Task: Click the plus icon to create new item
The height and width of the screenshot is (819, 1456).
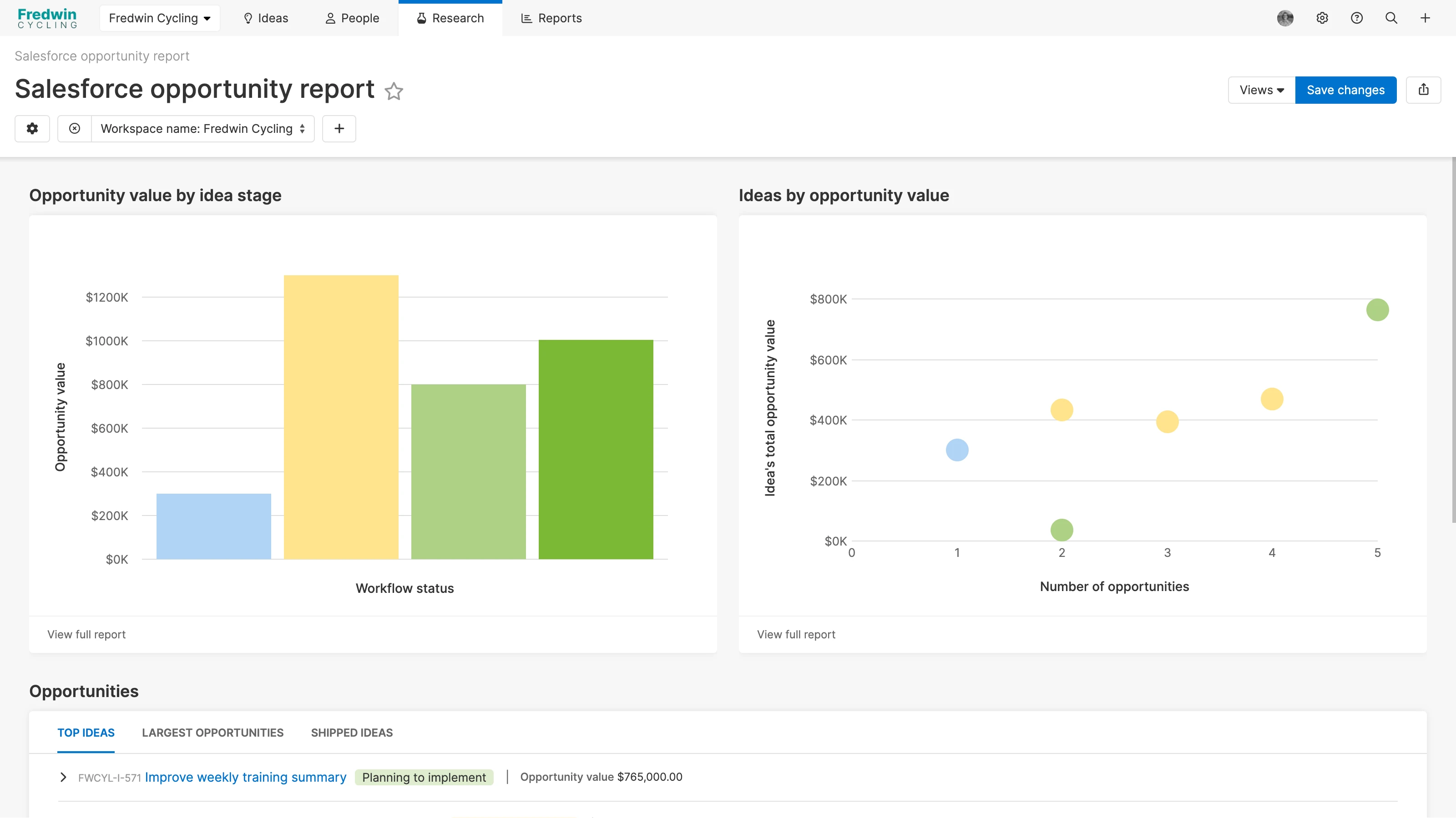Action: click(1426, 18)
